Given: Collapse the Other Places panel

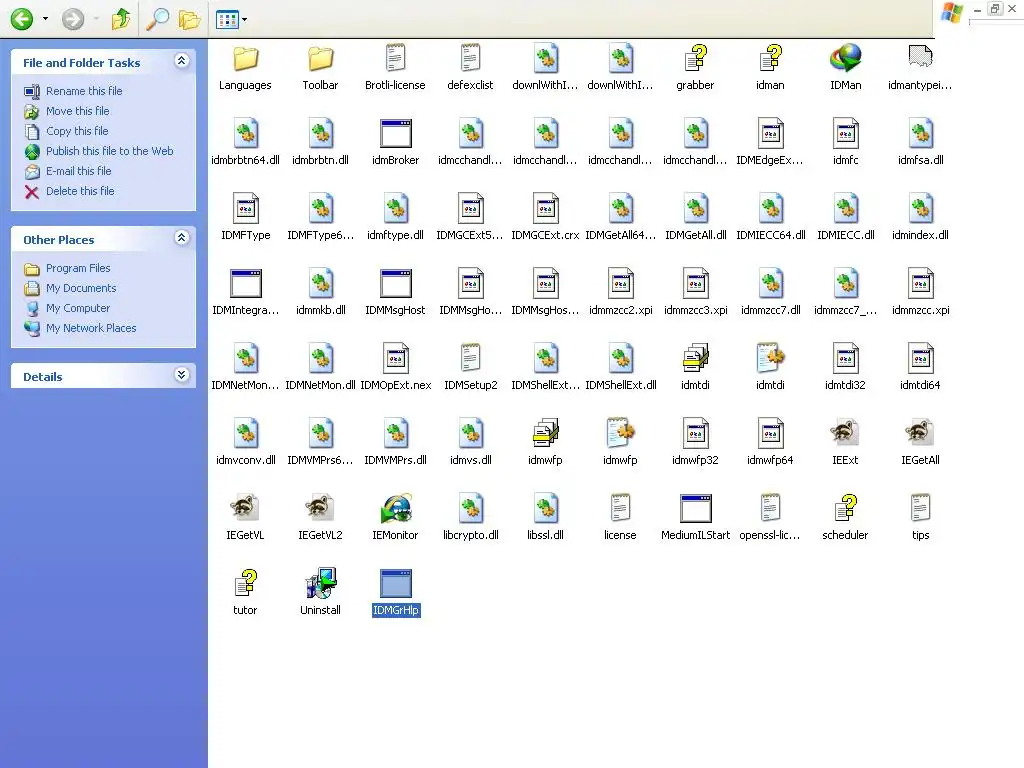Looking at the screenshot, I should (182, 238).
